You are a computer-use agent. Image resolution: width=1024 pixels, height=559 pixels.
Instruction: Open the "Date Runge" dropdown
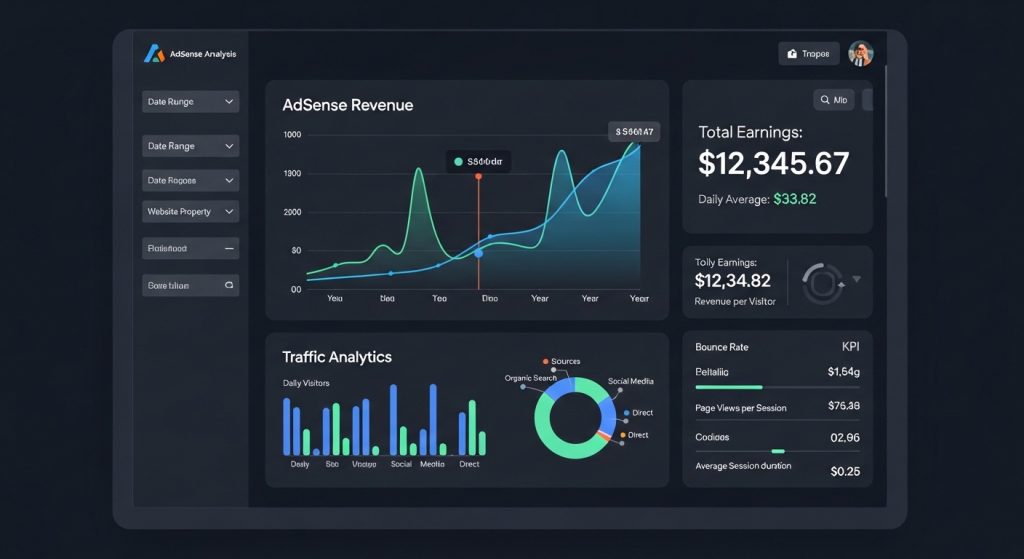click(x=190, y=102)
